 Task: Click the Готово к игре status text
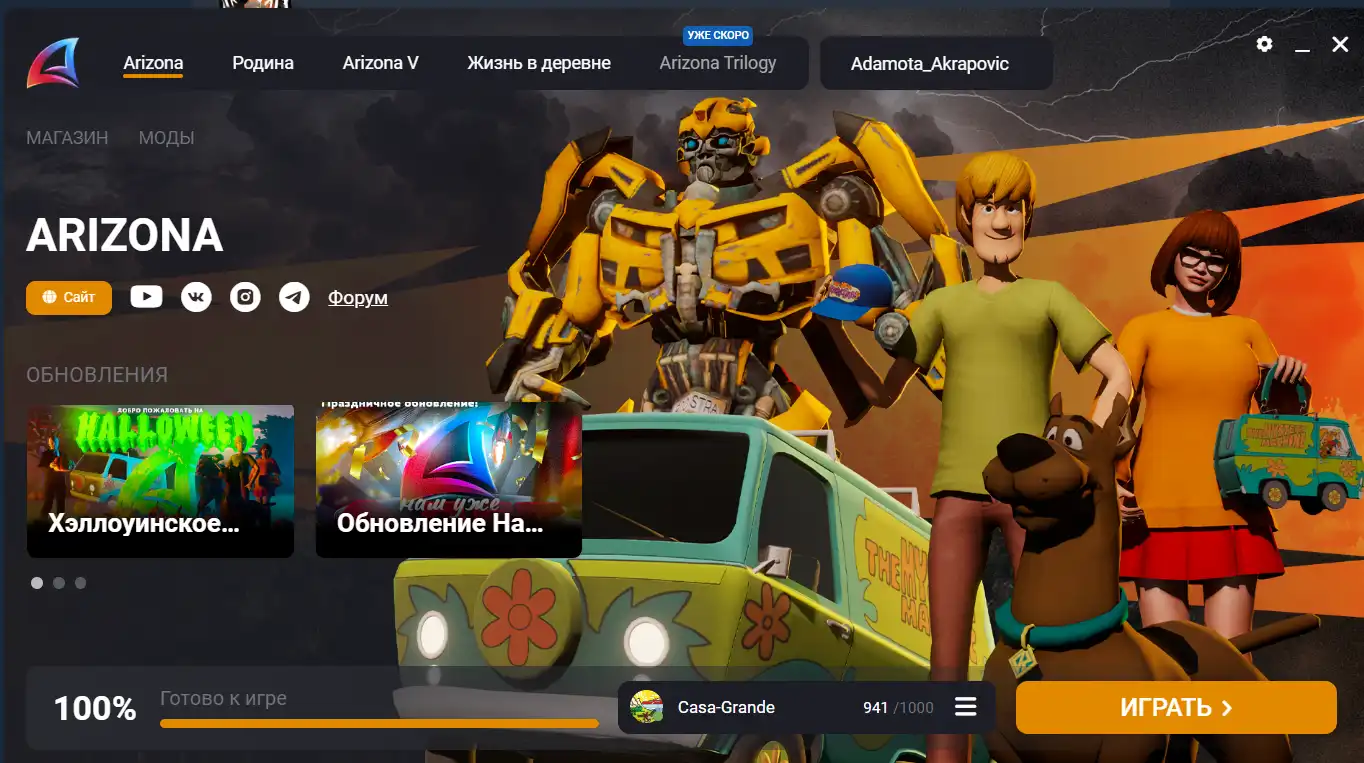coord(224,698)
